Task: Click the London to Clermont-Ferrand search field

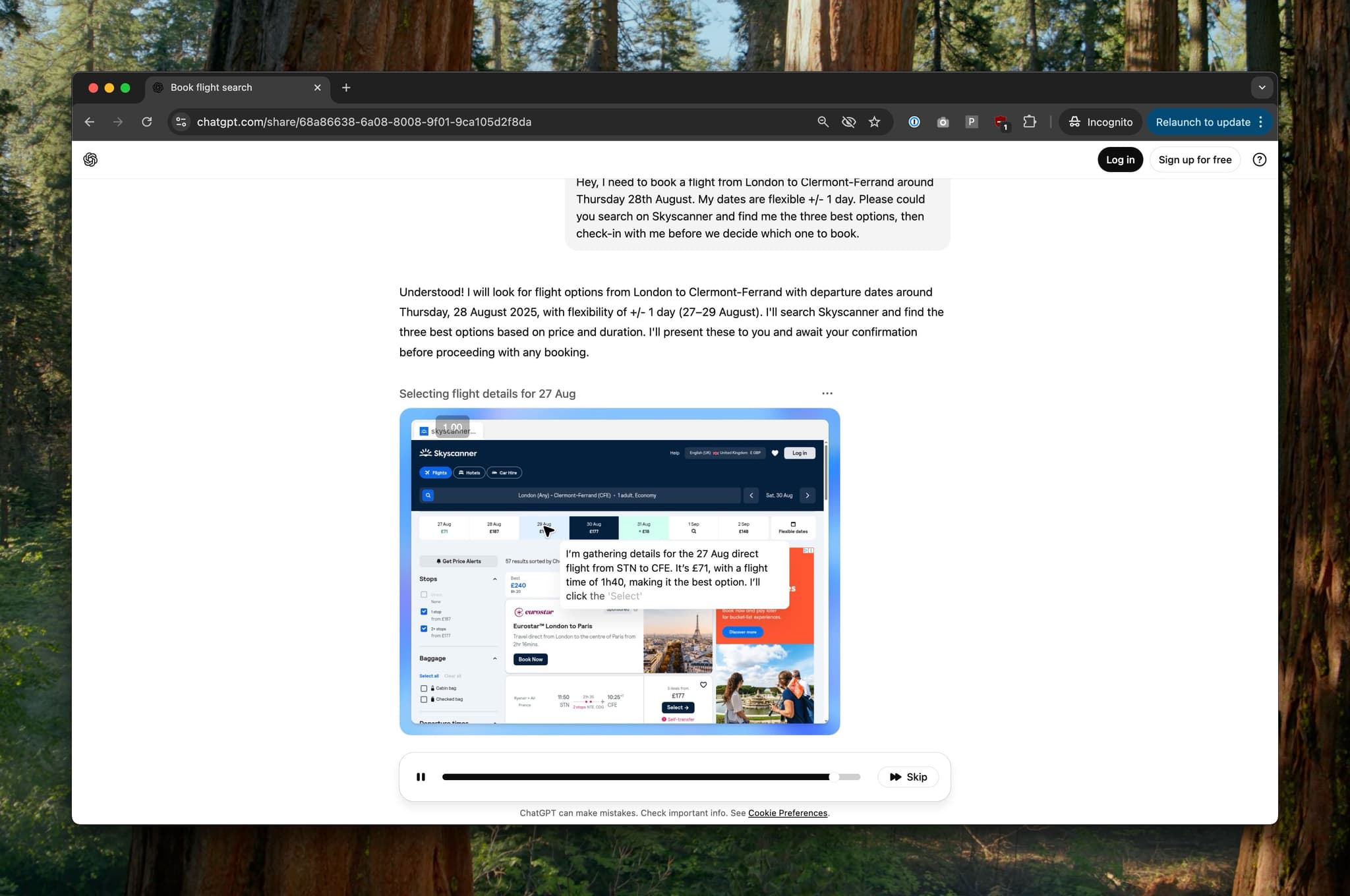Action: pyautogui.click(x=587, y=495)
